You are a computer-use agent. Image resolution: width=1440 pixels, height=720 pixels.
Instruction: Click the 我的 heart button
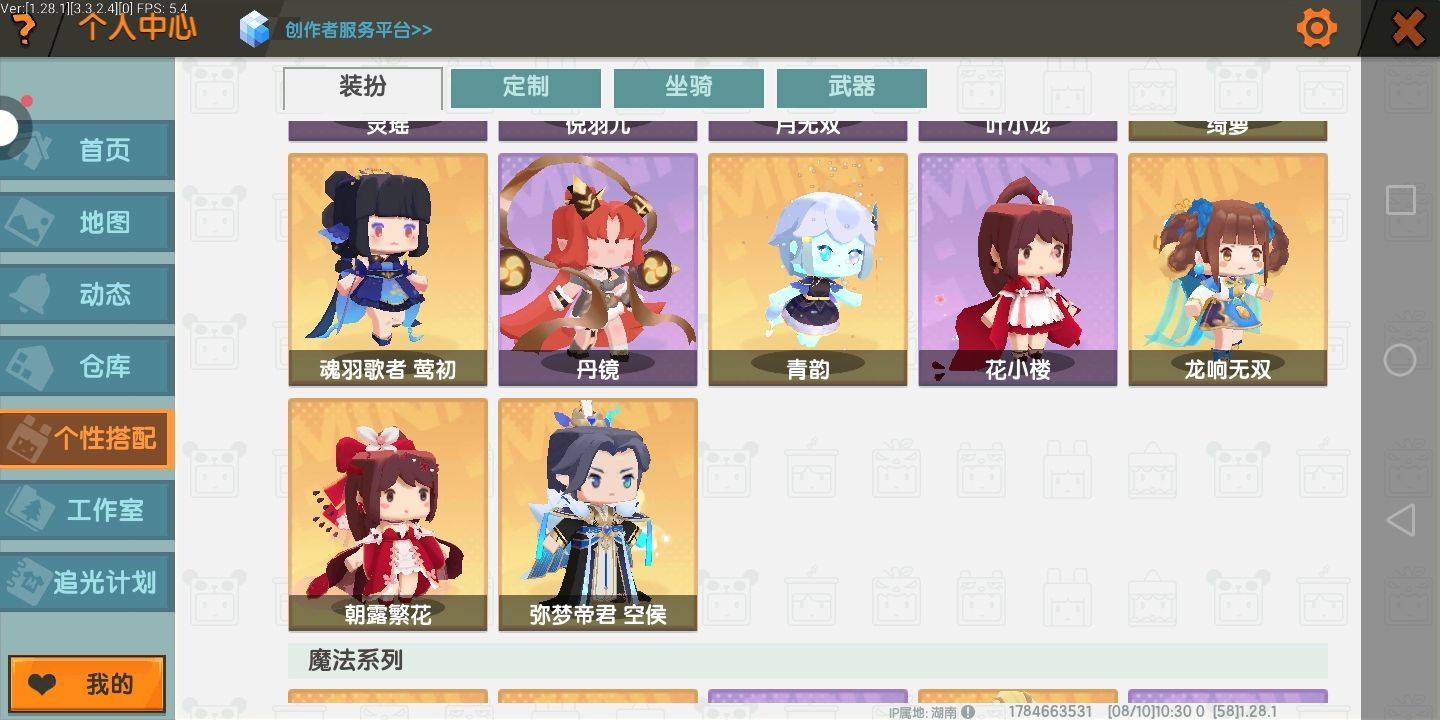(87, 684)
